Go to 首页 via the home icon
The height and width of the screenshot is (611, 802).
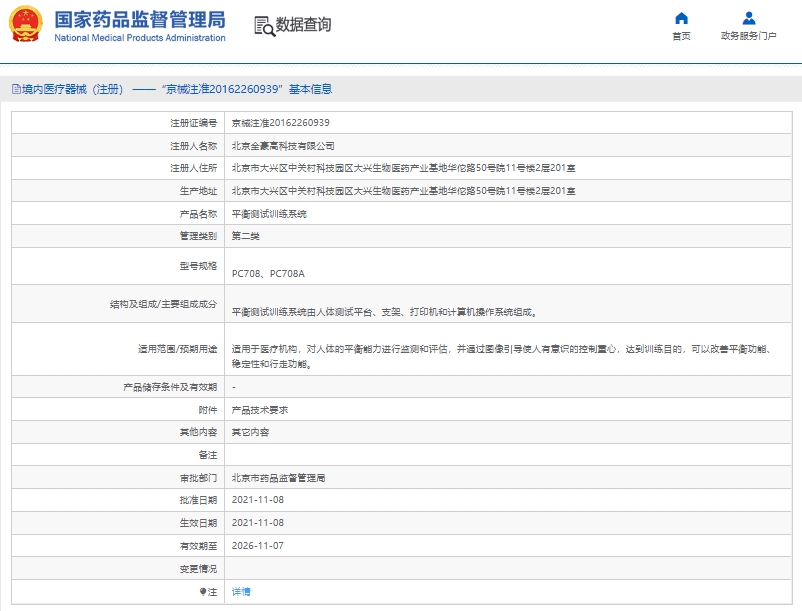(681, 18)
